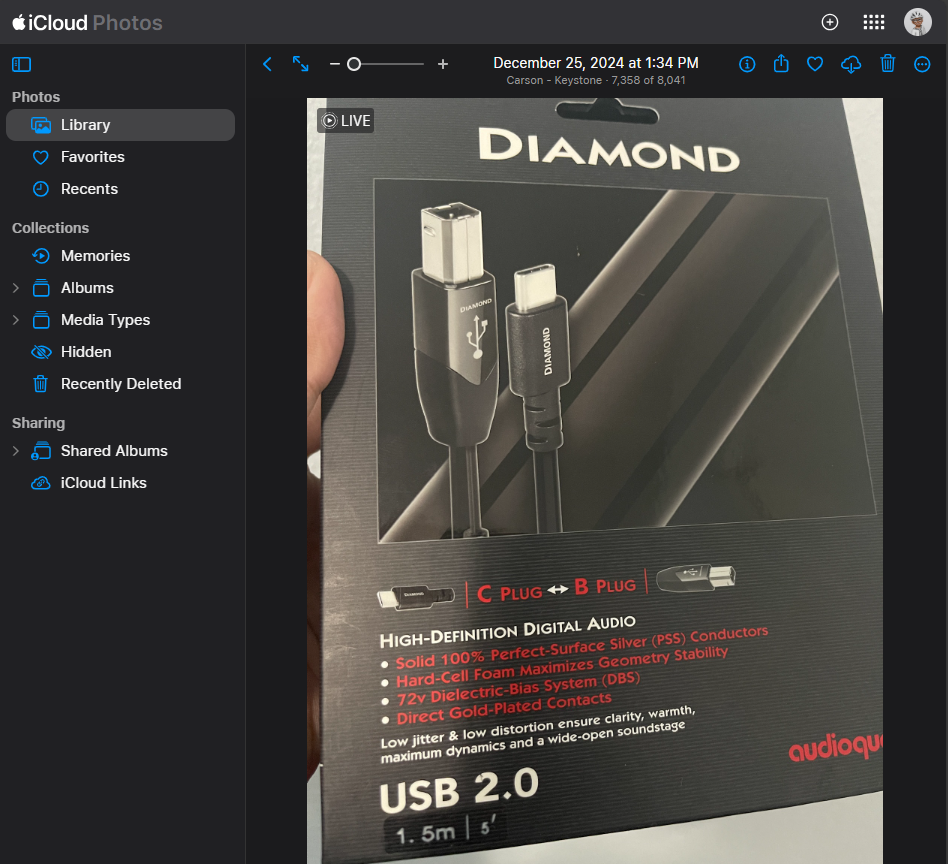Zoom in with the plus icon
The height and width of the screenshot is (864, 948).
443,63
